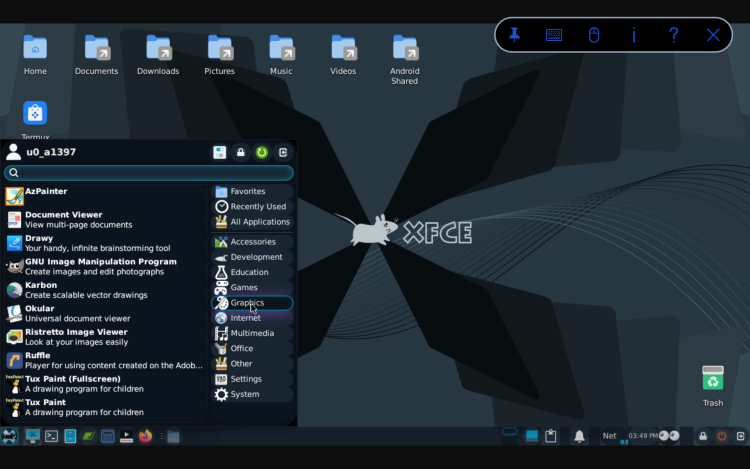Launch the Drawy brainstorming tool
This screenshot has height=469, width=750.
click(x=105, y=243)
